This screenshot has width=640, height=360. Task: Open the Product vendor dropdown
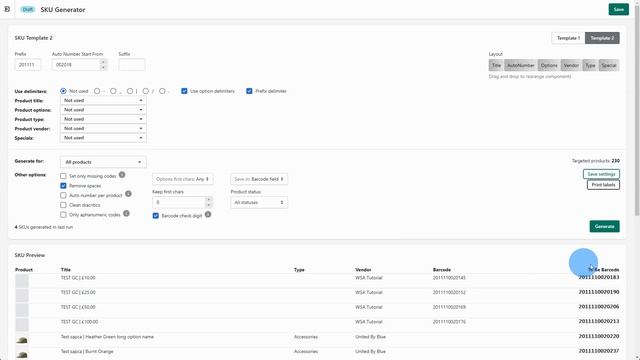[103, 129]
